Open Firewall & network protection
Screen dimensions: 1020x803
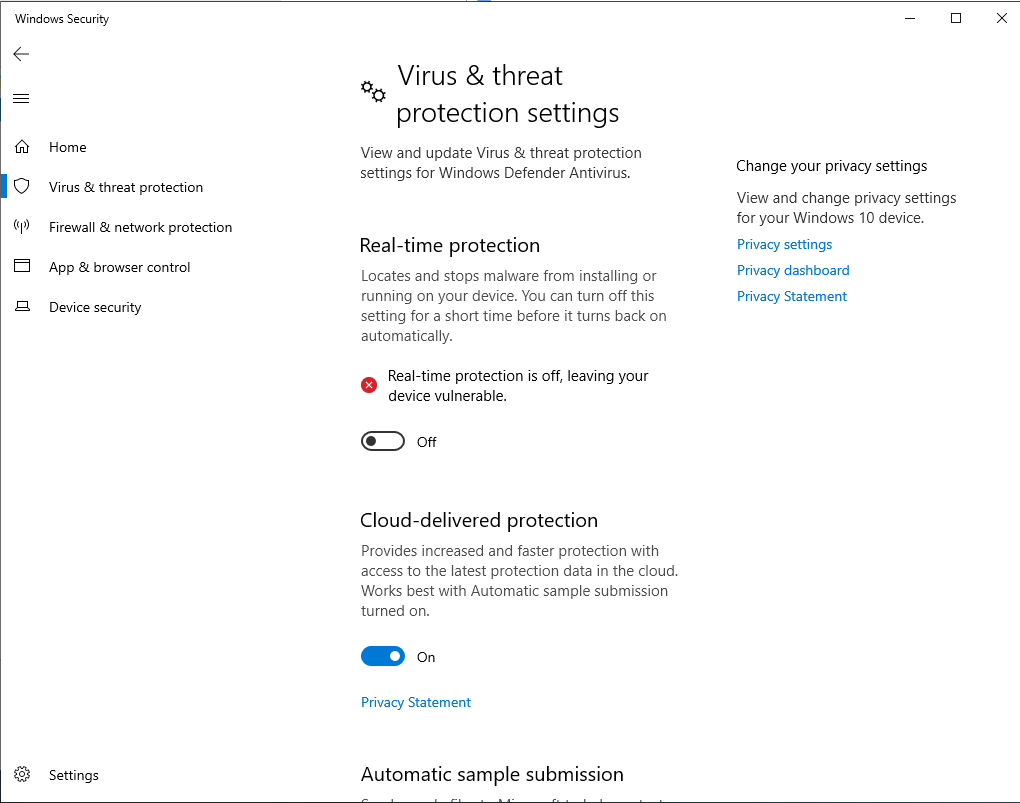tap(140, 227)
